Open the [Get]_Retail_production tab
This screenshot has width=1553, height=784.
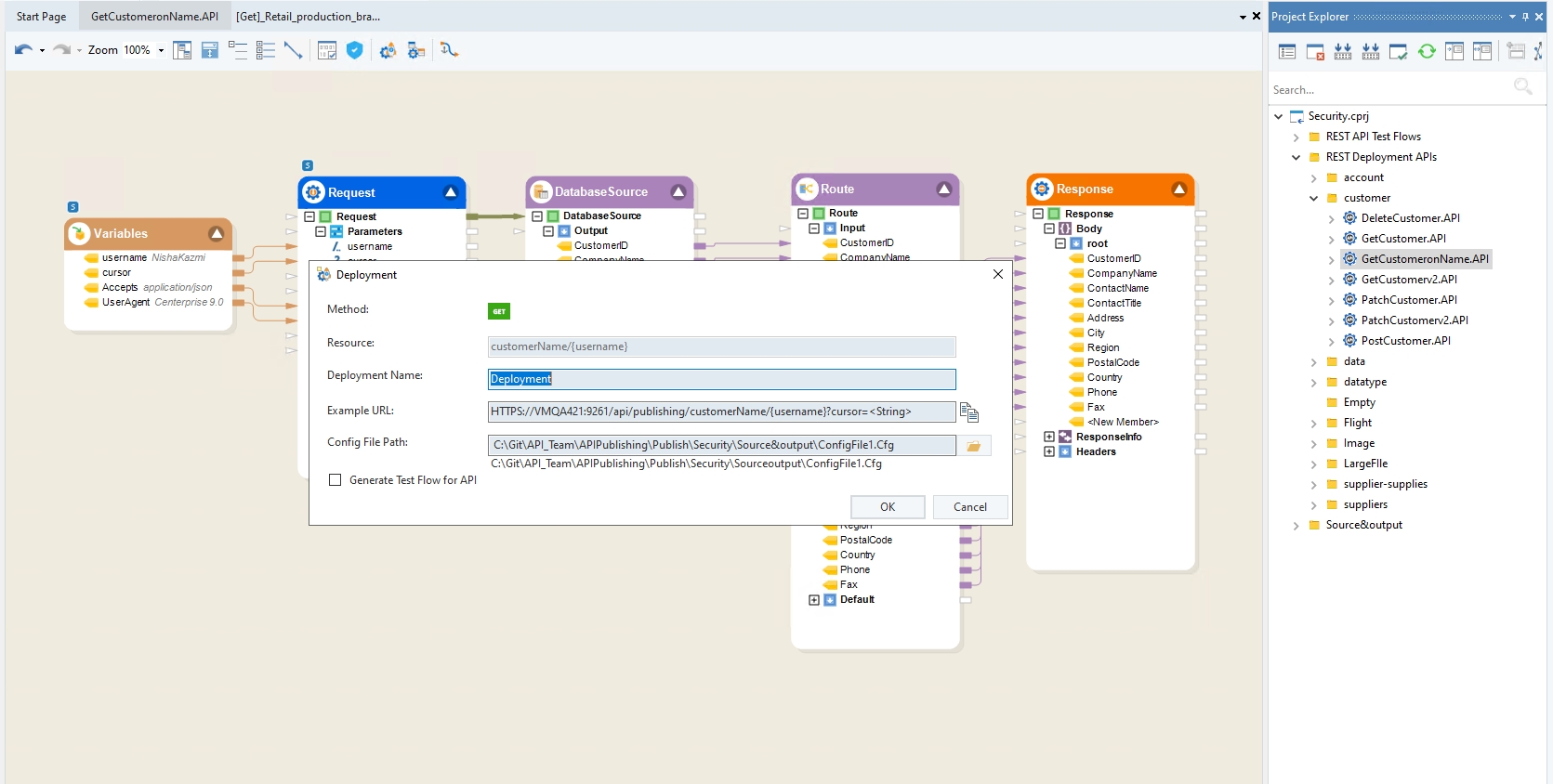(308, 17)
